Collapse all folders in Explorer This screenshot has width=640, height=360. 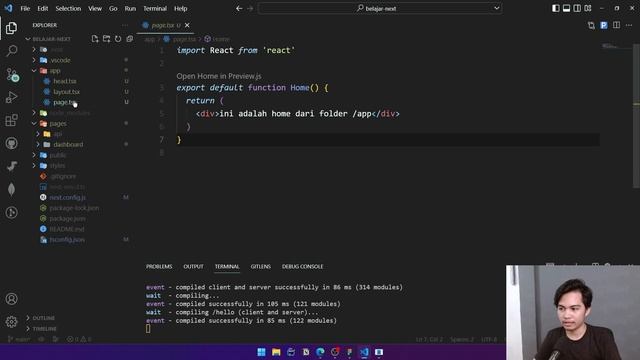click(x=130, y=39)
